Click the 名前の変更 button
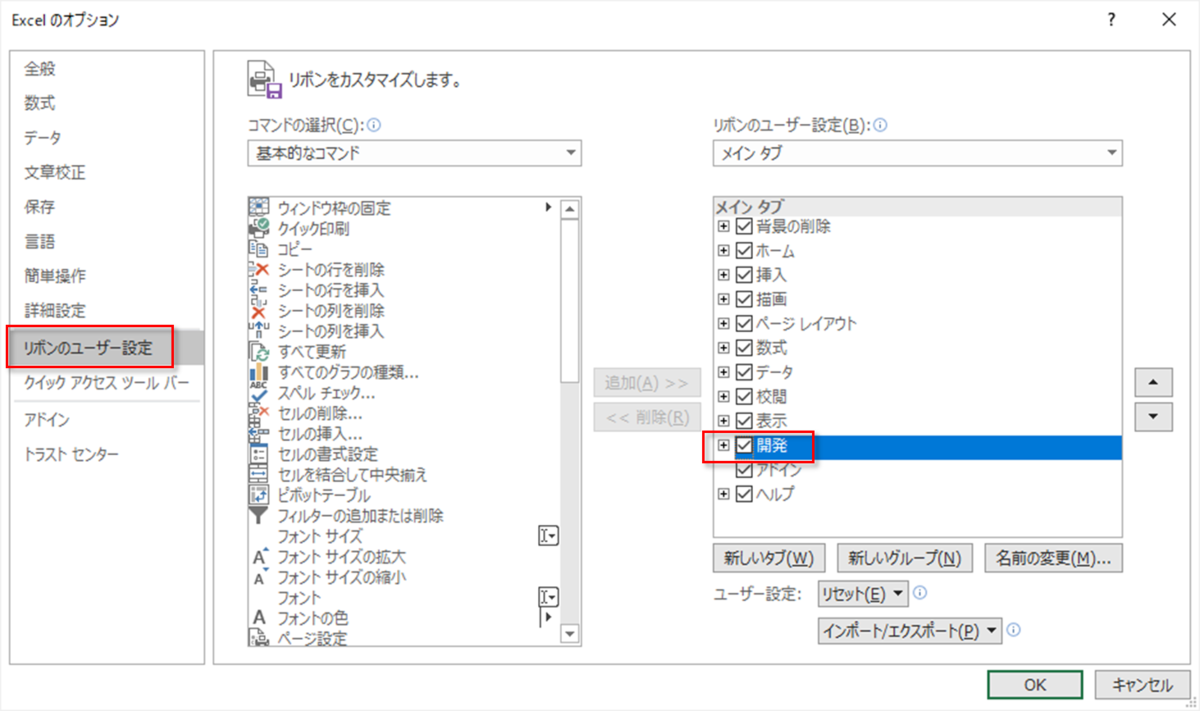This screenshot has height=711, width=1200. click(1054, 557)
